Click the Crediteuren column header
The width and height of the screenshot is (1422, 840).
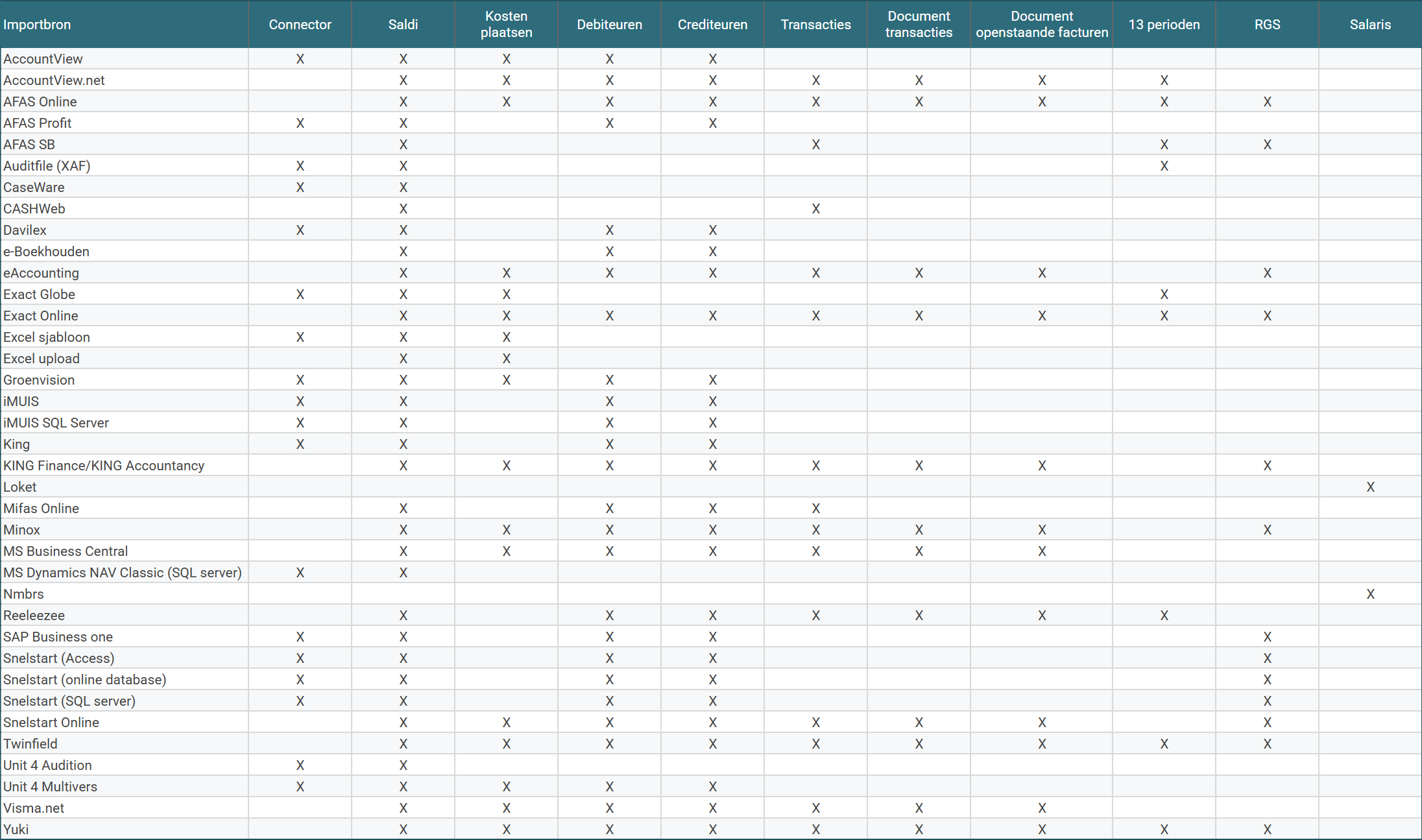(x=712, y=25)
